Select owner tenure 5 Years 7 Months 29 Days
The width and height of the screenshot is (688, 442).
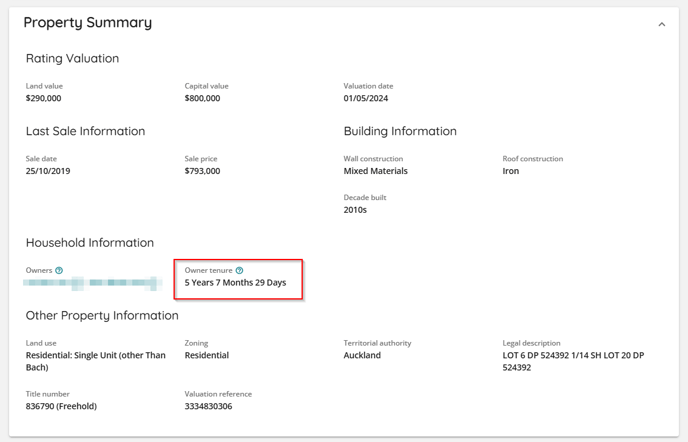tap(235, 283)
